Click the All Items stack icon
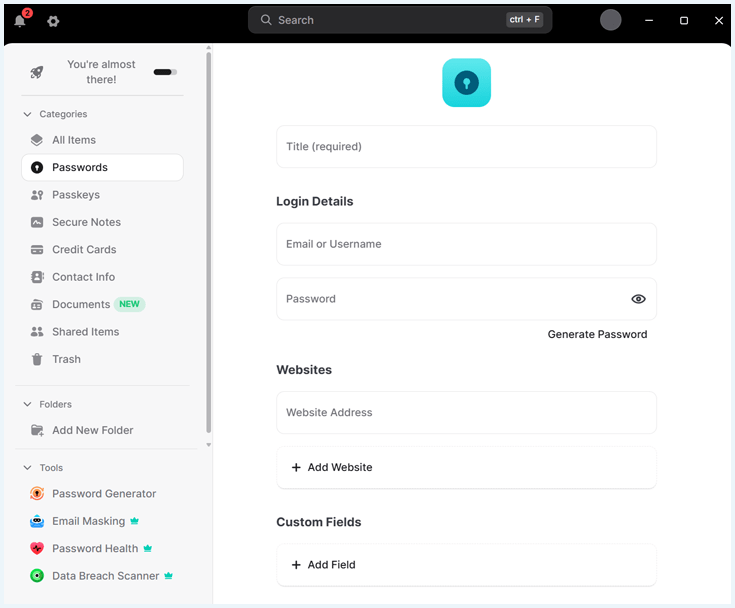Screen dimensions: 735x608 [37, 140]
